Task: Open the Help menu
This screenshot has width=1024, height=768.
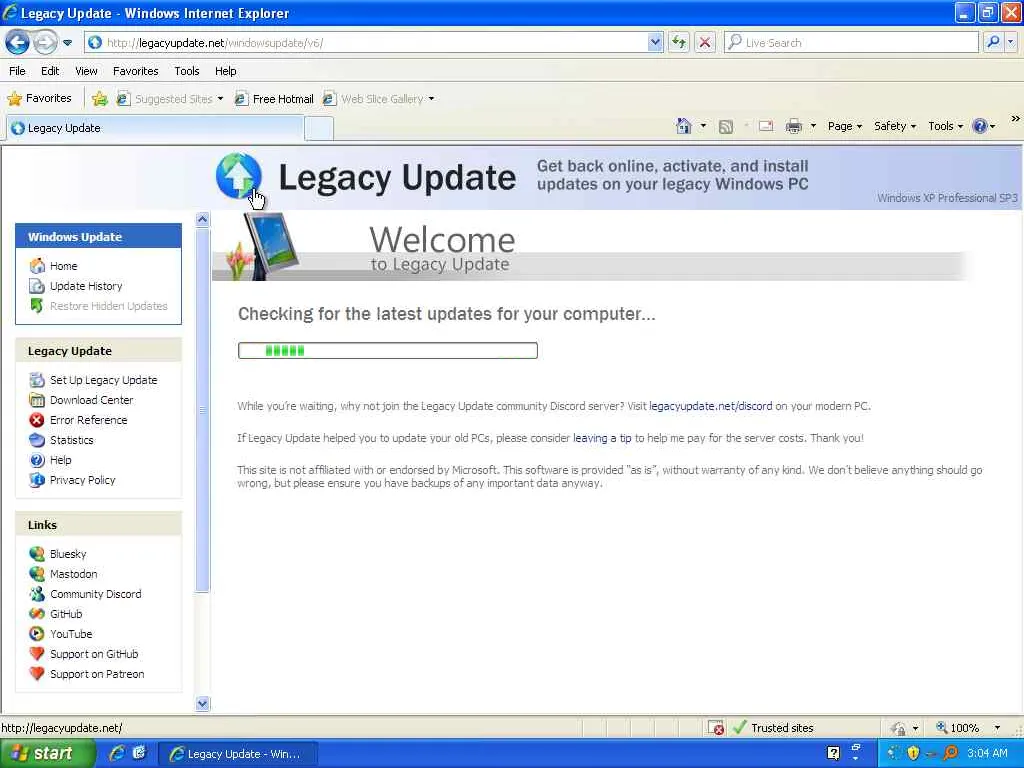Action: pyautogui.click(x=225, y=71)
